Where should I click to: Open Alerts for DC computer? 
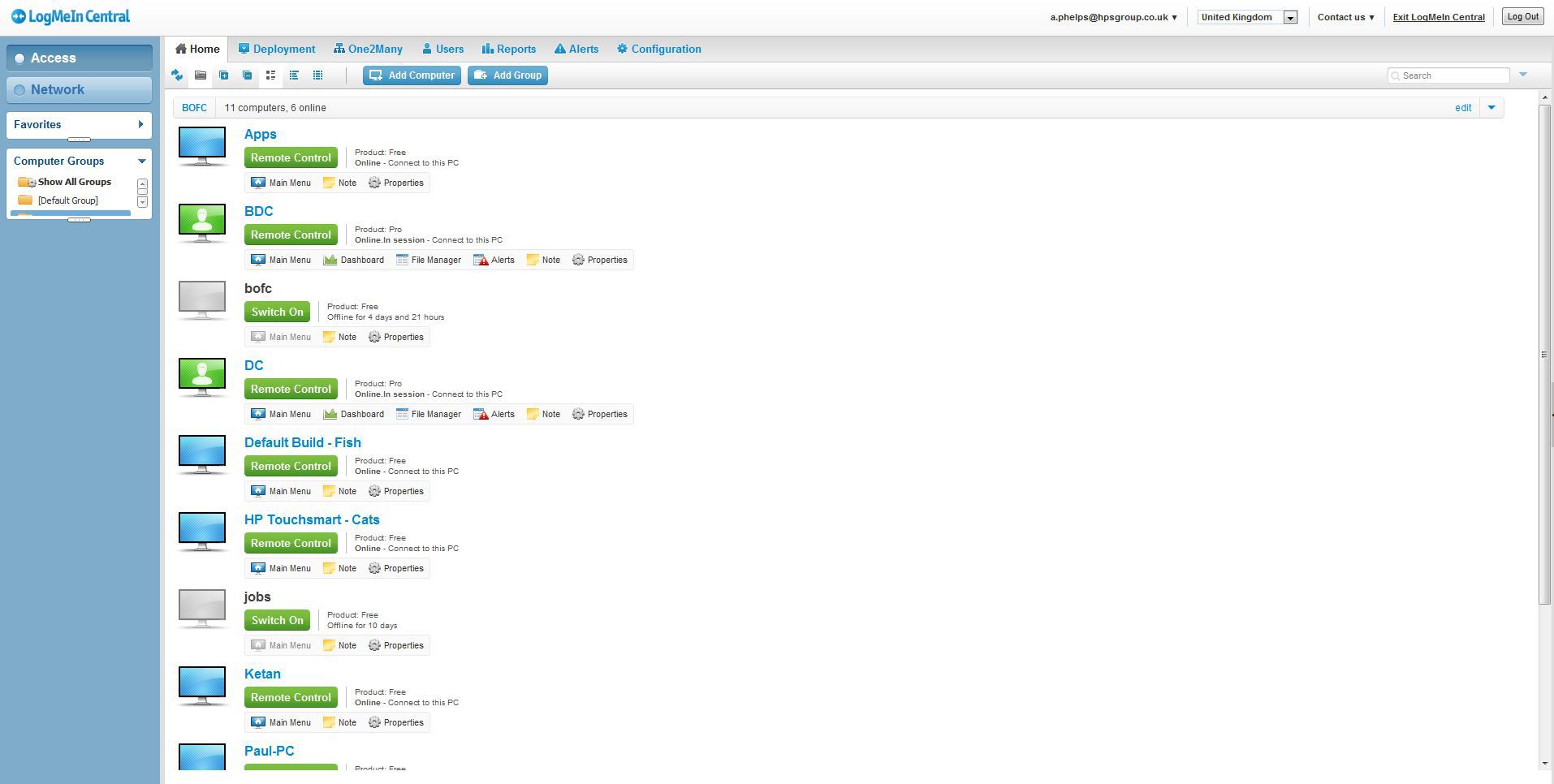tap(494, 414)
